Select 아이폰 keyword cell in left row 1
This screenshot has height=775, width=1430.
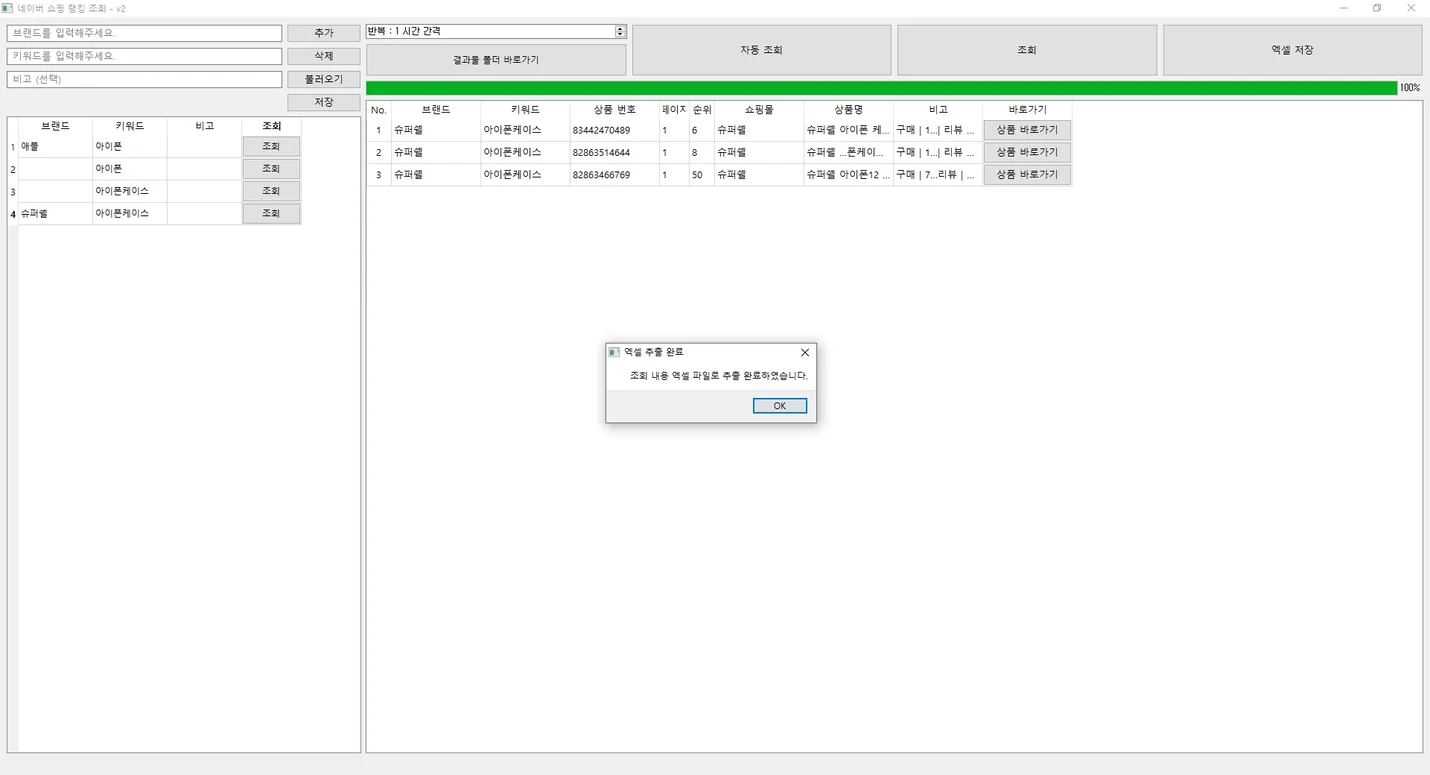point(130,146)
